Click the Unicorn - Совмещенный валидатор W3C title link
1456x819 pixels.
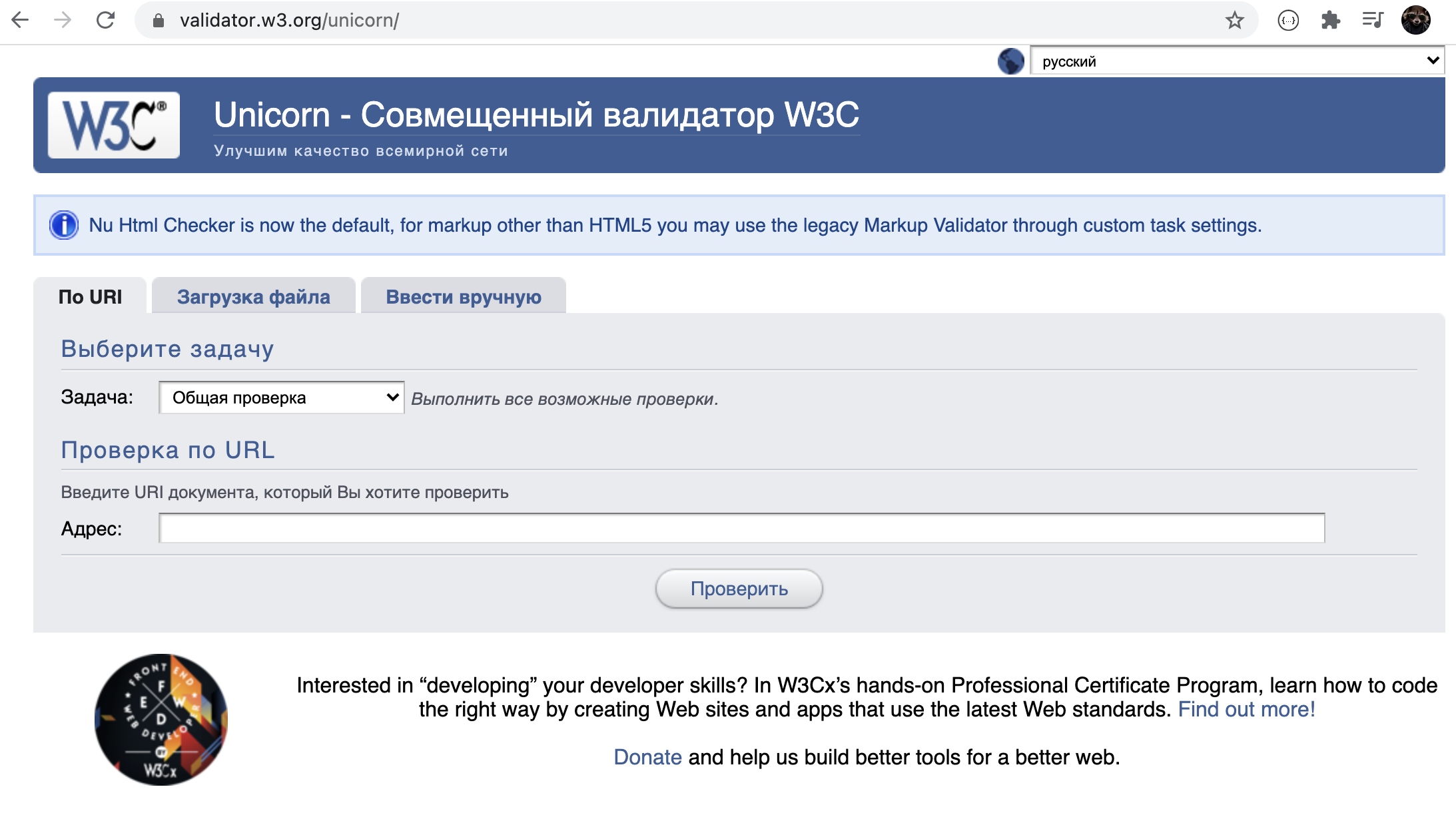tap(537, 115)
